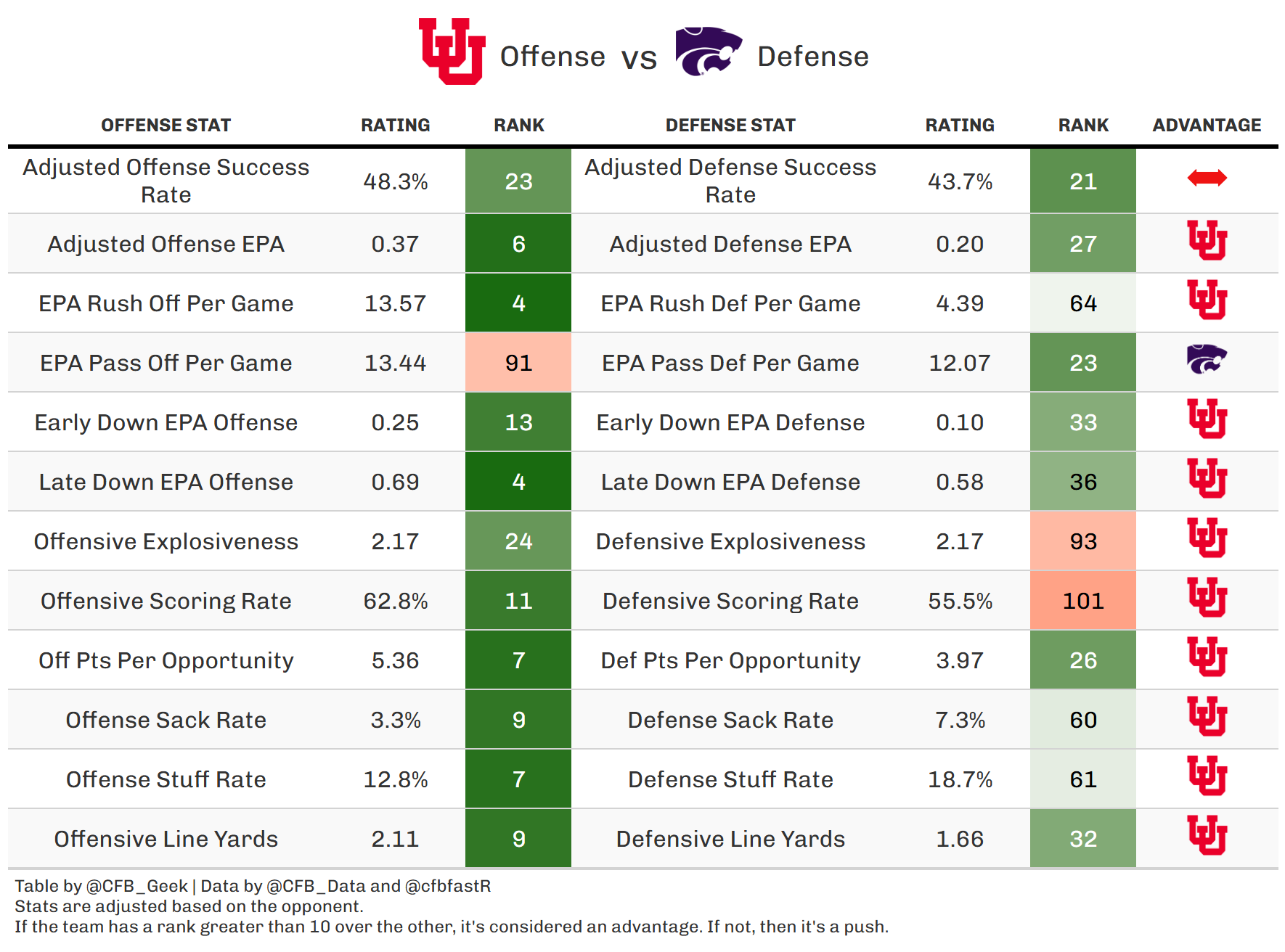The width and height of the screenshot is (1285, 952).
Task: Click Utah advantage logo in Adjusted Offense EPA row
Action: (1207, 240)
